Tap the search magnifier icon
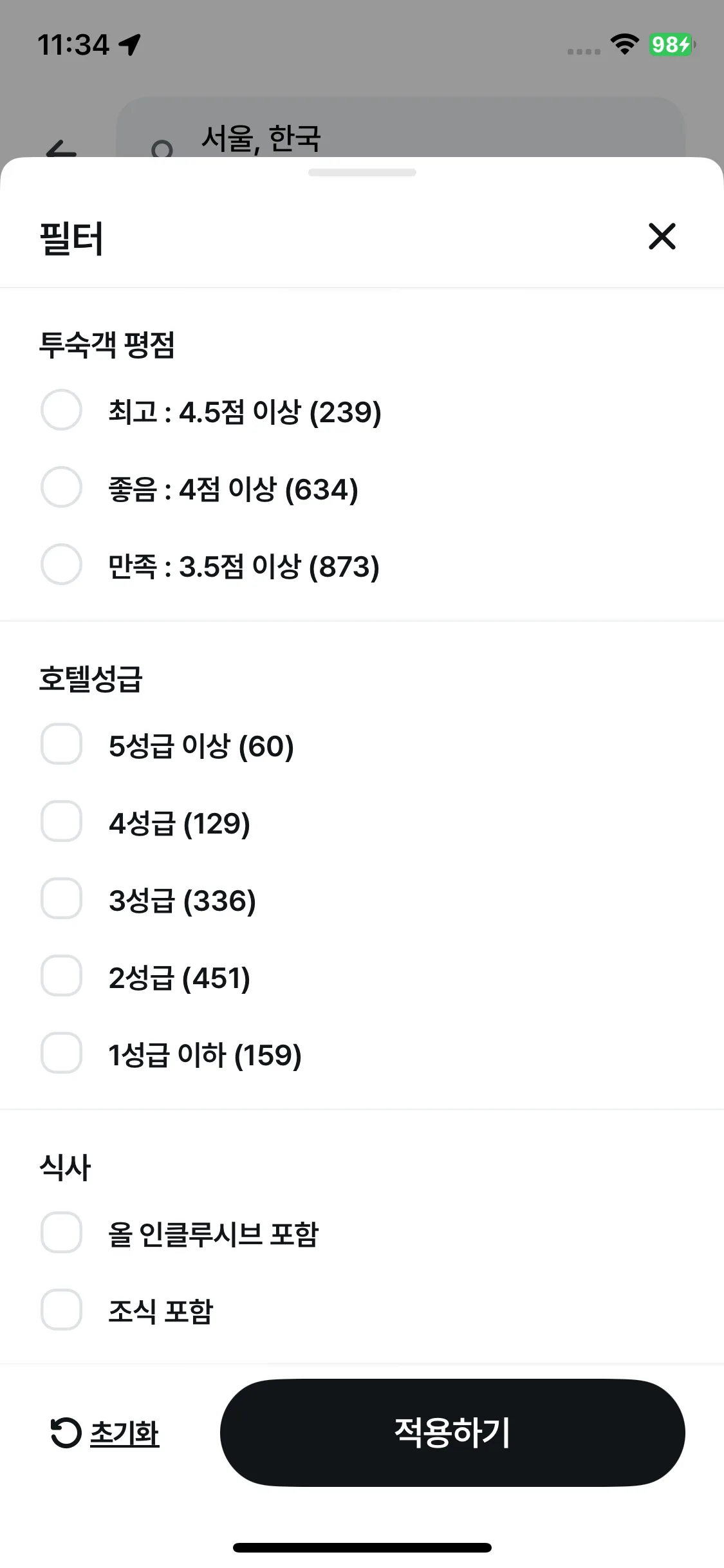724x1568 pixels. [162, 151]
